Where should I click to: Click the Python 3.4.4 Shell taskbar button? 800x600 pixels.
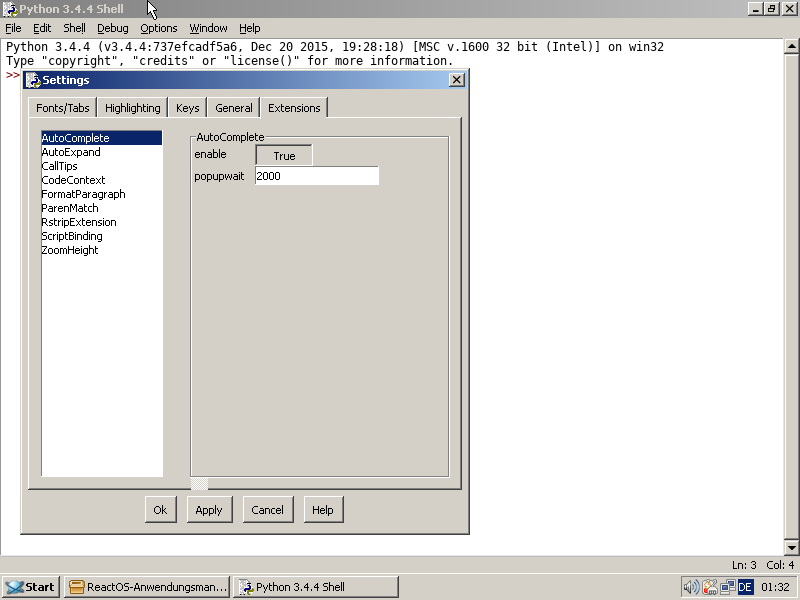pyautogui.click(x=316, y=587)
